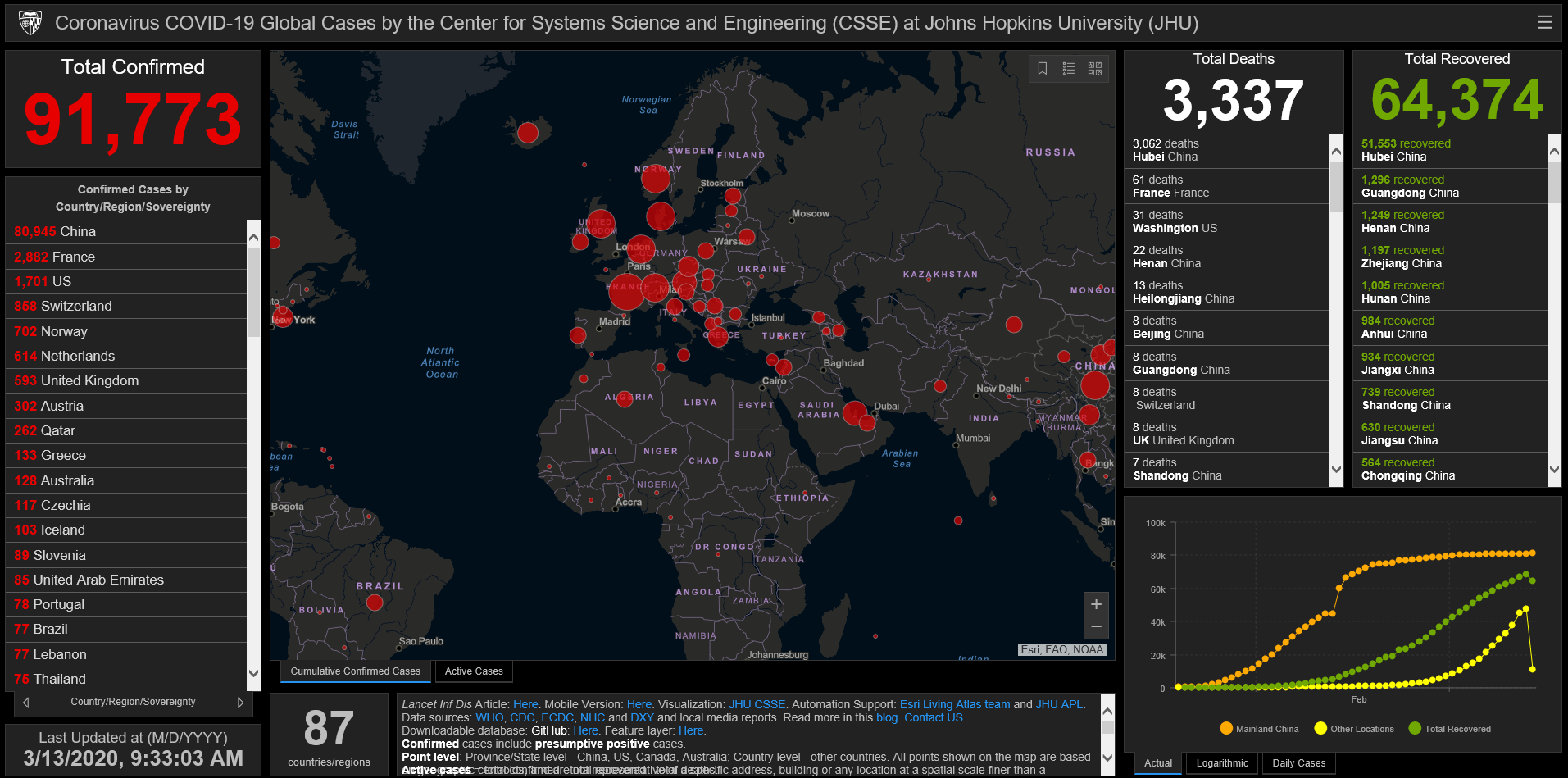
Task: Open the JHU CSSE link
Action: [757, 704]
